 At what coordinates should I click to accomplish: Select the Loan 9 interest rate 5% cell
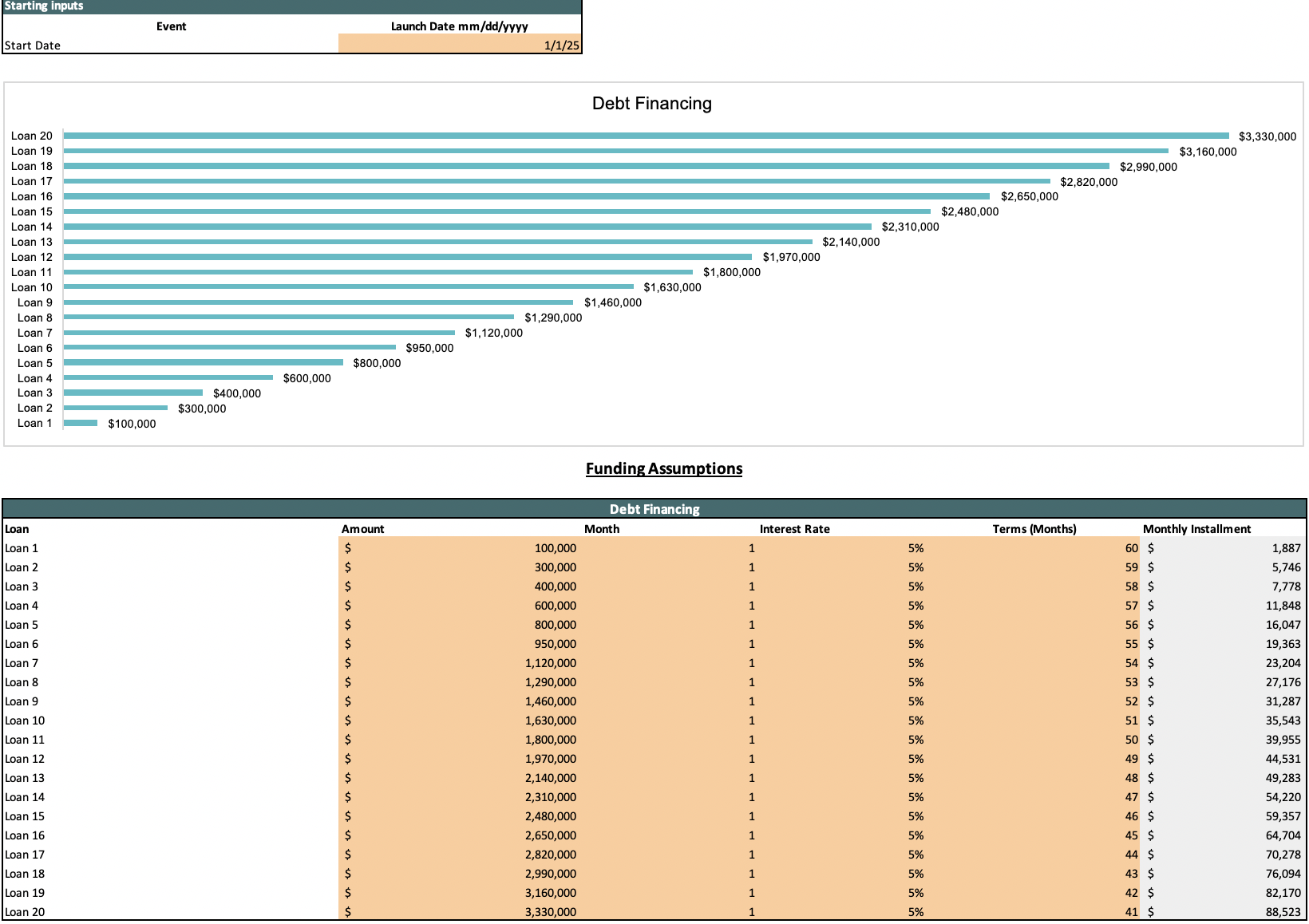(x=842, y=701)
